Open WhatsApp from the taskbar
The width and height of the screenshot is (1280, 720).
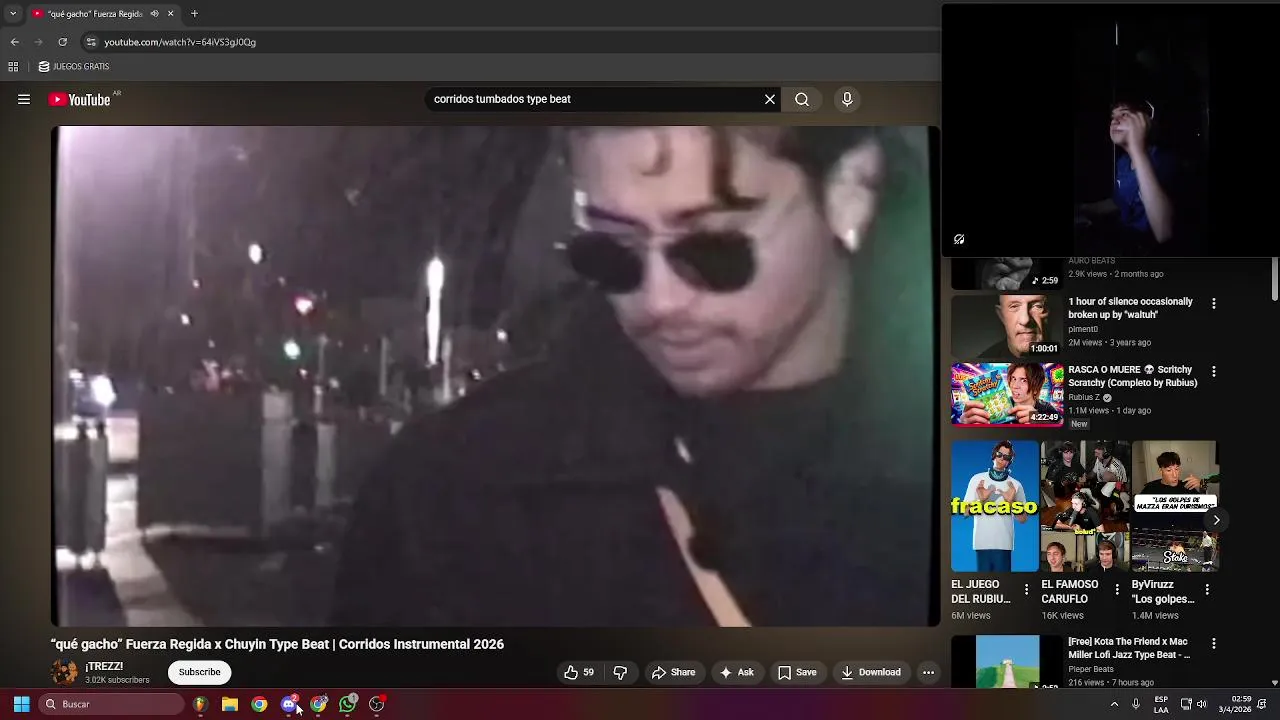coord(348,704)
